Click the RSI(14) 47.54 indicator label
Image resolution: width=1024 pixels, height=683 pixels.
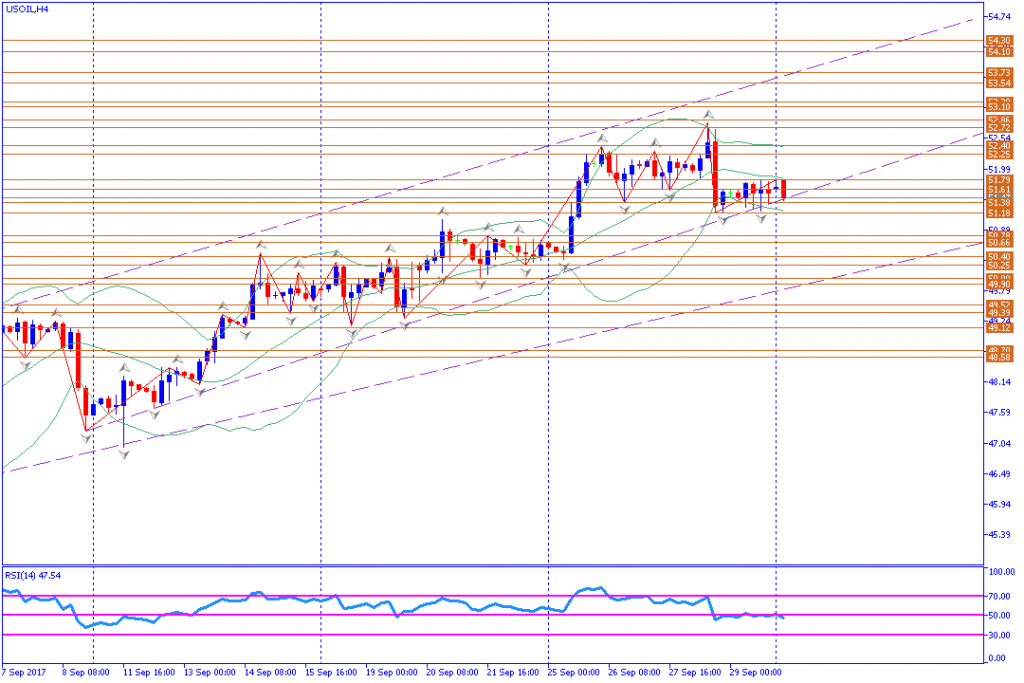(33, 575)
